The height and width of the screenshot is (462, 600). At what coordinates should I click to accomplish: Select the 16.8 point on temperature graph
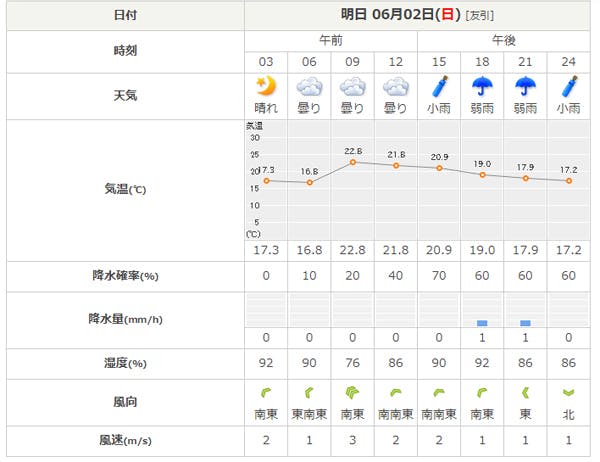click(x=309, y=182)
